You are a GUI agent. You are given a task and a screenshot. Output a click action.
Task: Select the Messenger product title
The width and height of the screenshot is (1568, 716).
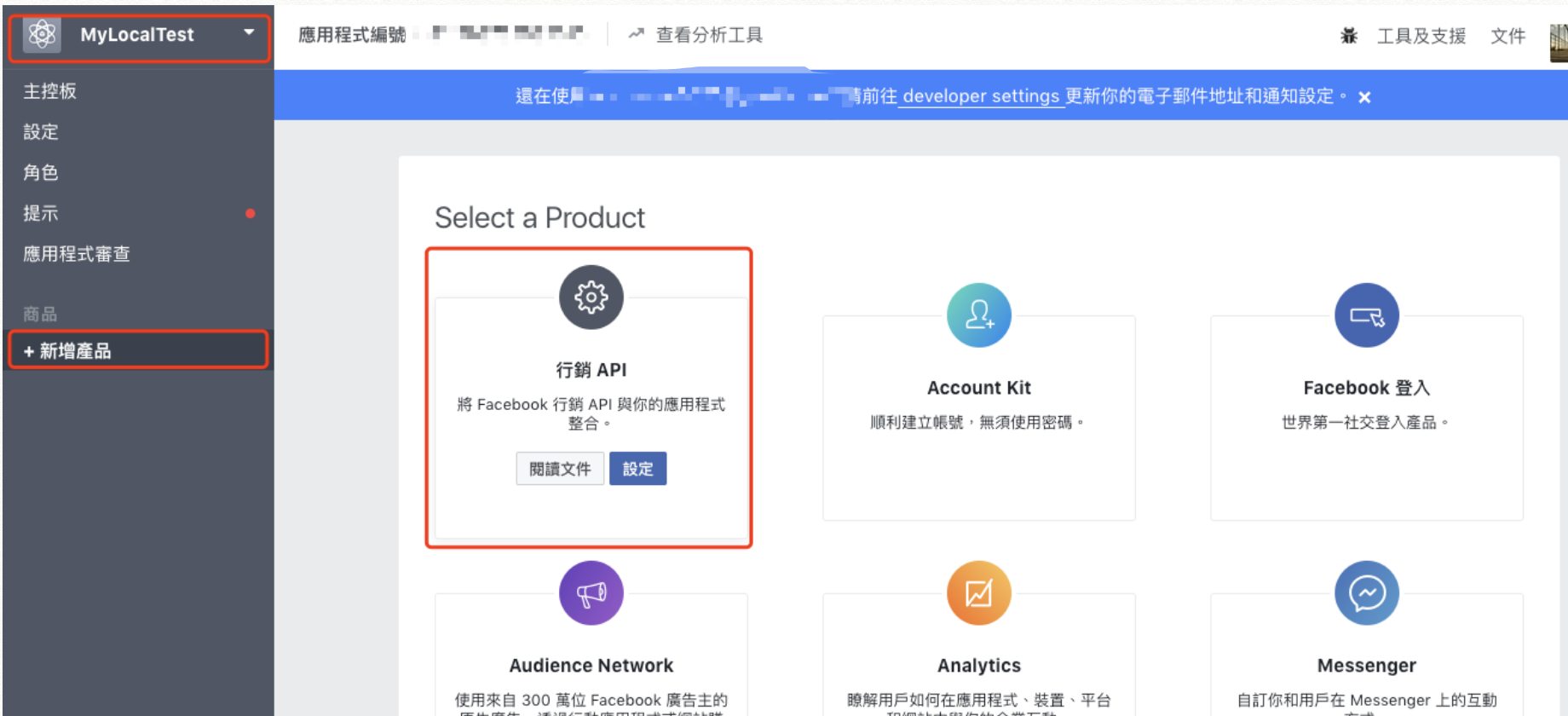tap(1367, 666)
